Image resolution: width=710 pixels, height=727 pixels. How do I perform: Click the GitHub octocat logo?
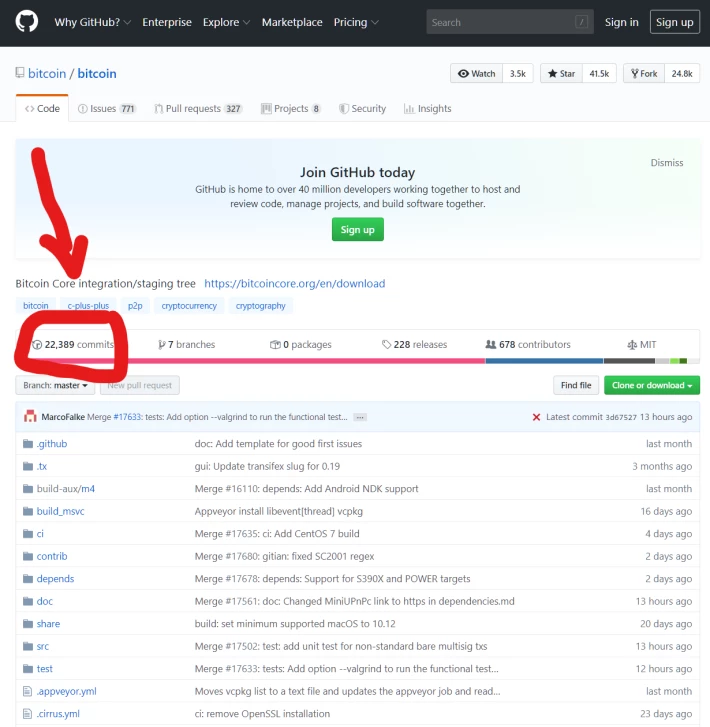26,22
